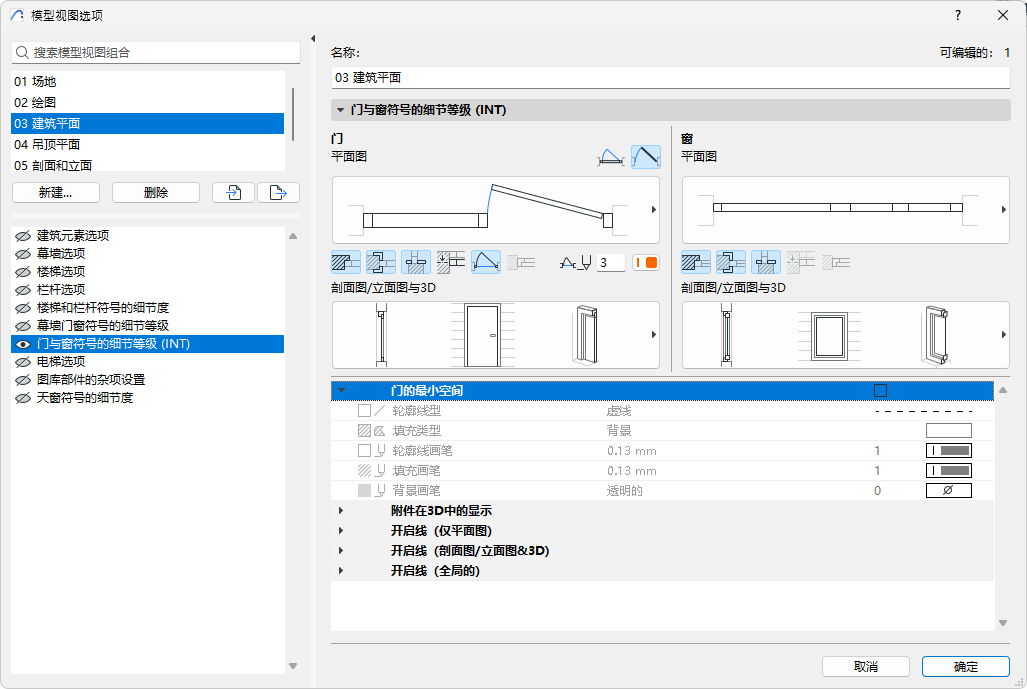Click the 轮廓线型 row line icon

point(379,411)
